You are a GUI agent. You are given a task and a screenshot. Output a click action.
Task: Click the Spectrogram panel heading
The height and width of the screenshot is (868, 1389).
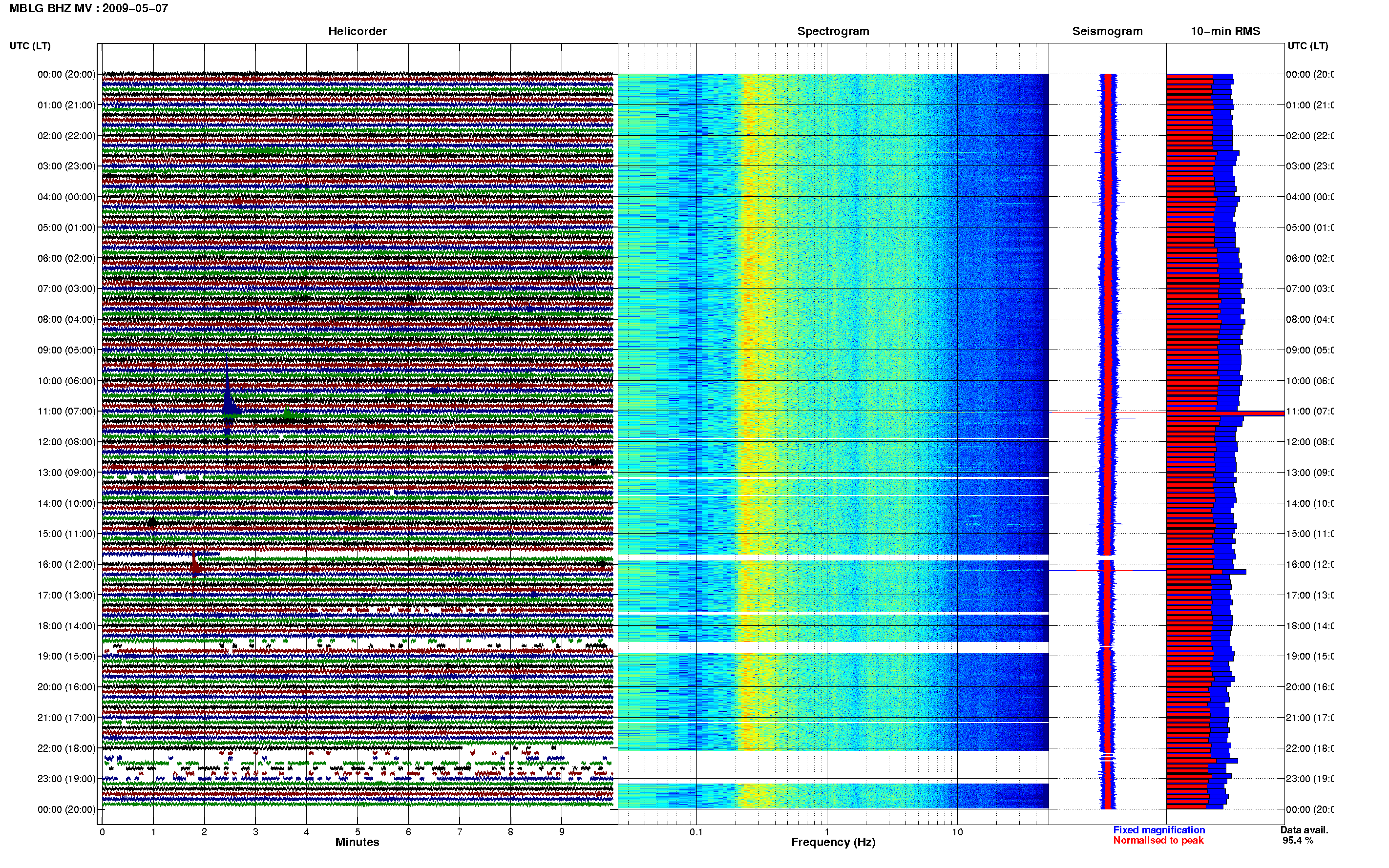click(x=833, y=31)
